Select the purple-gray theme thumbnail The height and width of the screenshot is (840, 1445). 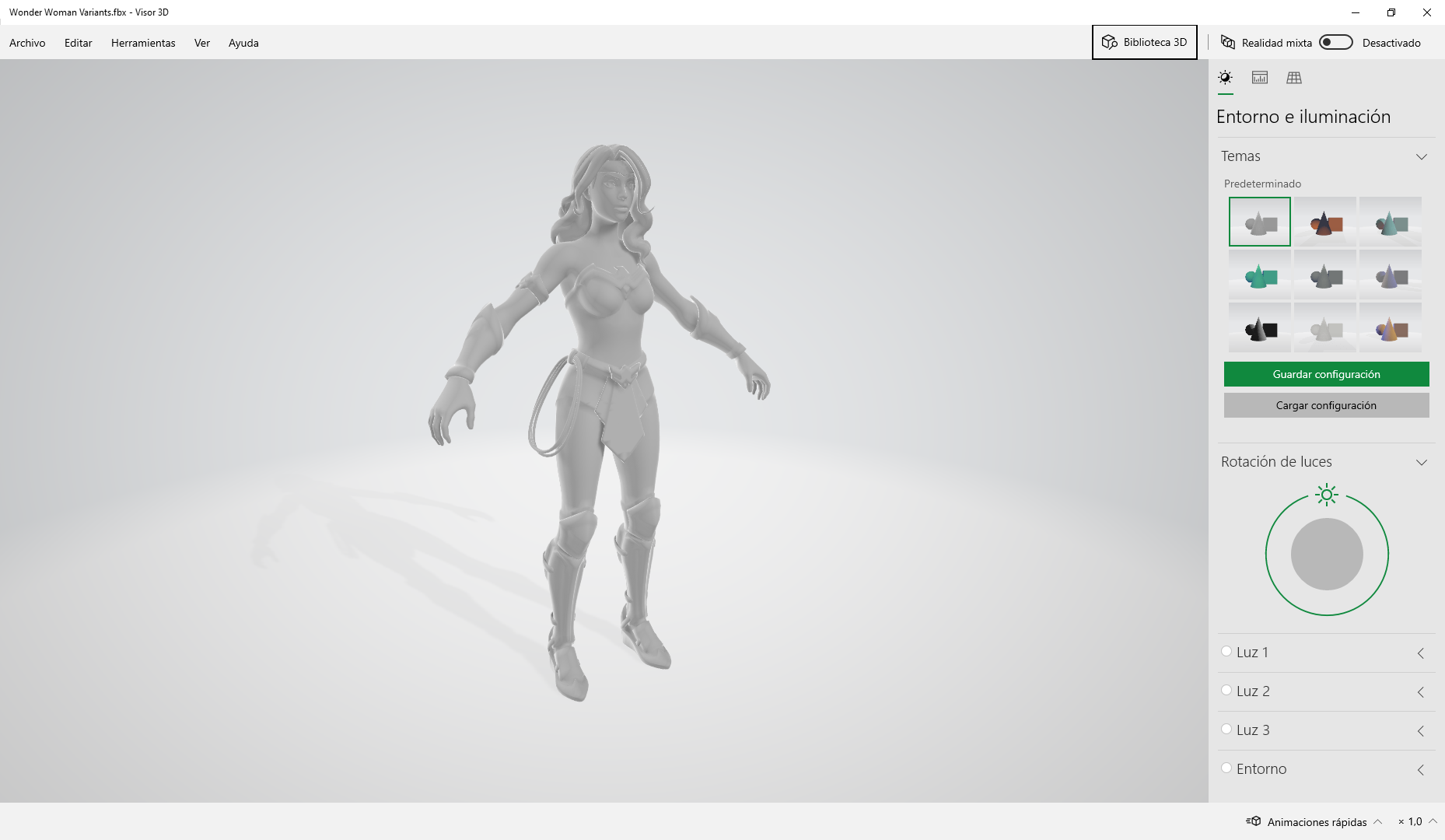(1391, 275)
